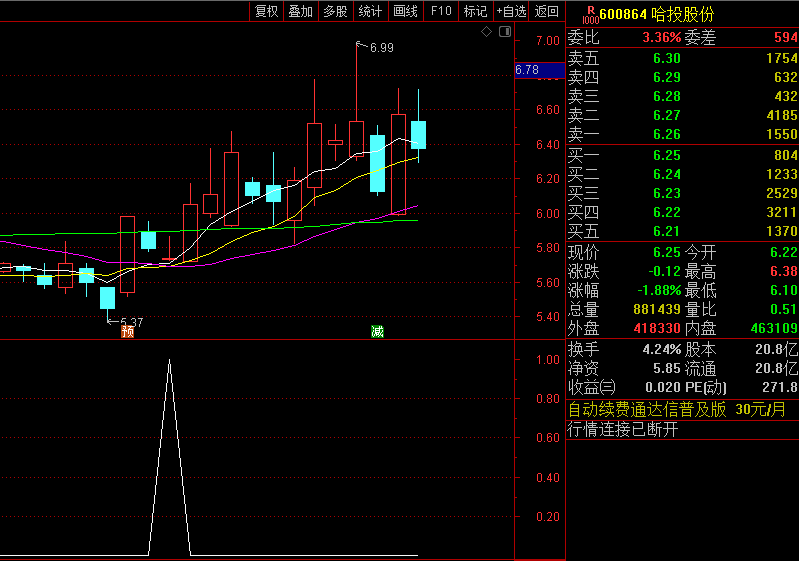Click the 自动续费通达信普及版 promotion link
This screenshot has height=561, width=799.
coord(647,409)
